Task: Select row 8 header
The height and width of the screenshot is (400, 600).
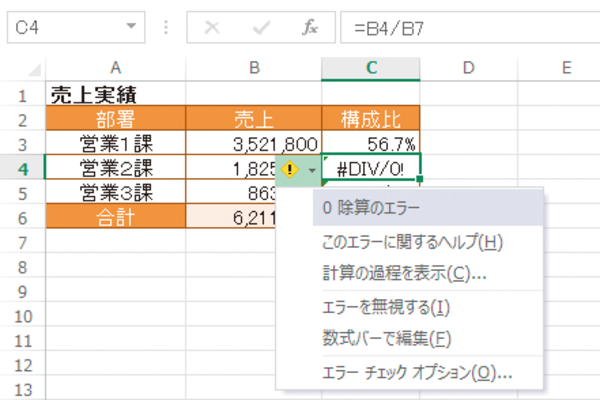Action: tap(23, 267)
